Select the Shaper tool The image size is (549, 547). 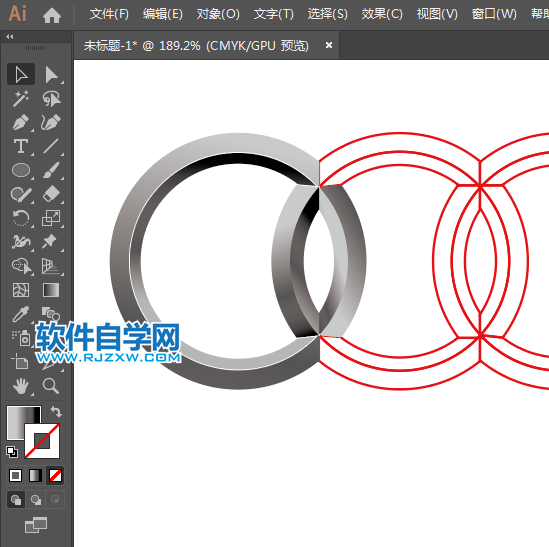pyautogui.click(x=21, y=194)
